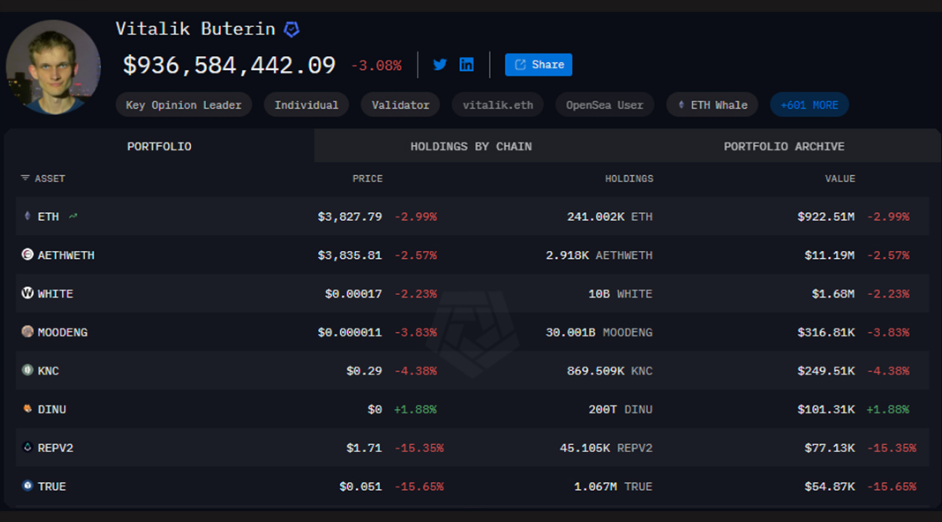Image resolution: width=942 pixels, height=522 pixels.
Task: Switch to the Holdings By Chain tab
Action: pyautogui.click(x=471, y=146)
